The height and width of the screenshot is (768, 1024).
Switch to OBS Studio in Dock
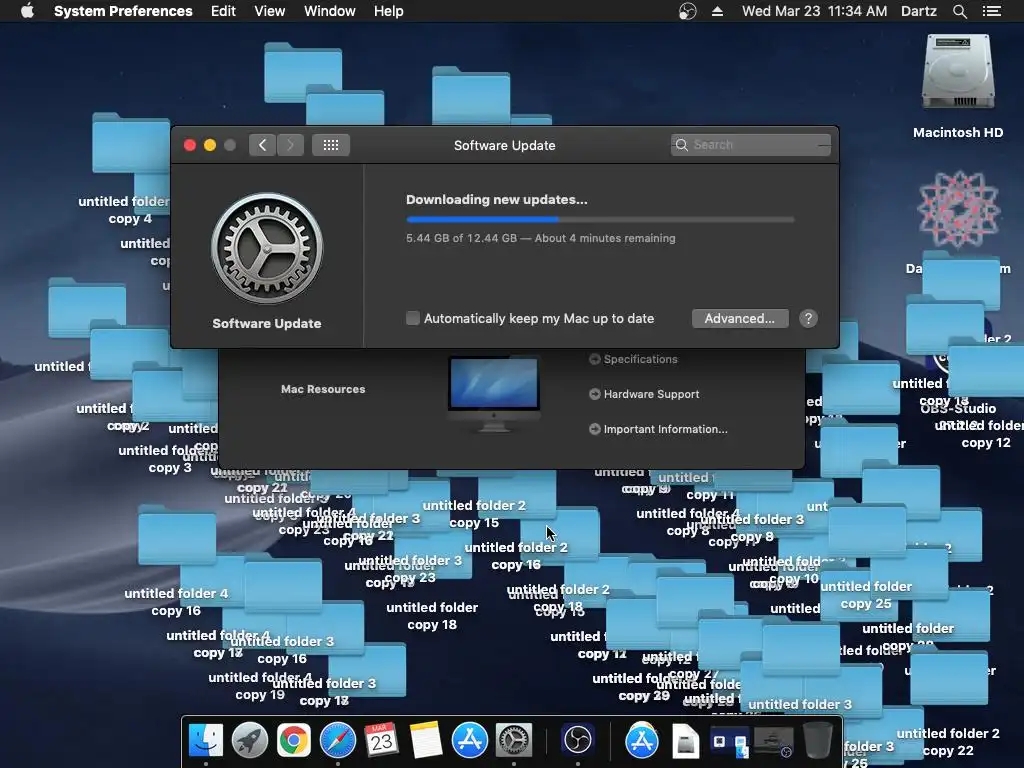click(x=577, y=740)
